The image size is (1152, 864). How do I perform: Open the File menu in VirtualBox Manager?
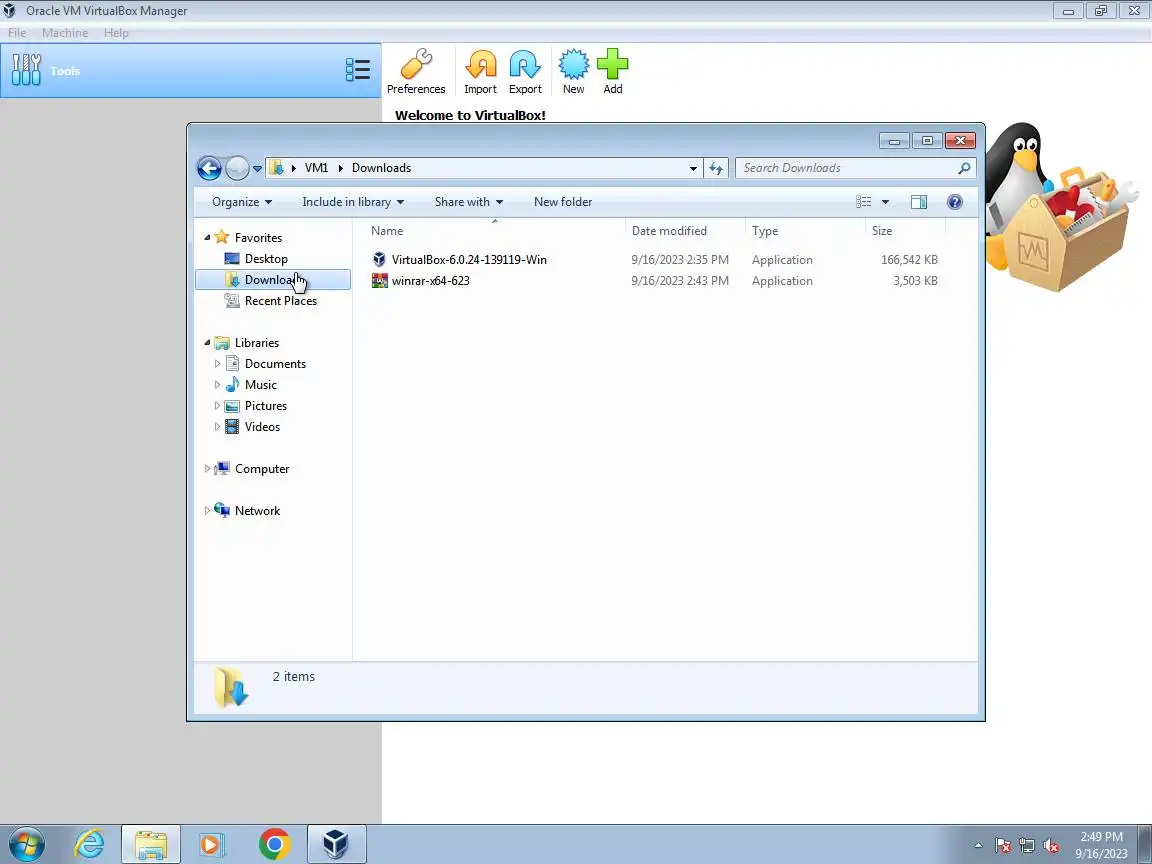tap(17, 33)
